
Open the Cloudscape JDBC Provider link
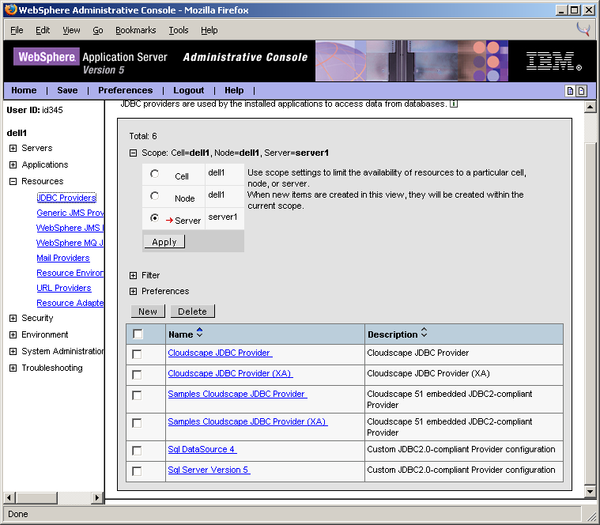click(x=220, y=353)
